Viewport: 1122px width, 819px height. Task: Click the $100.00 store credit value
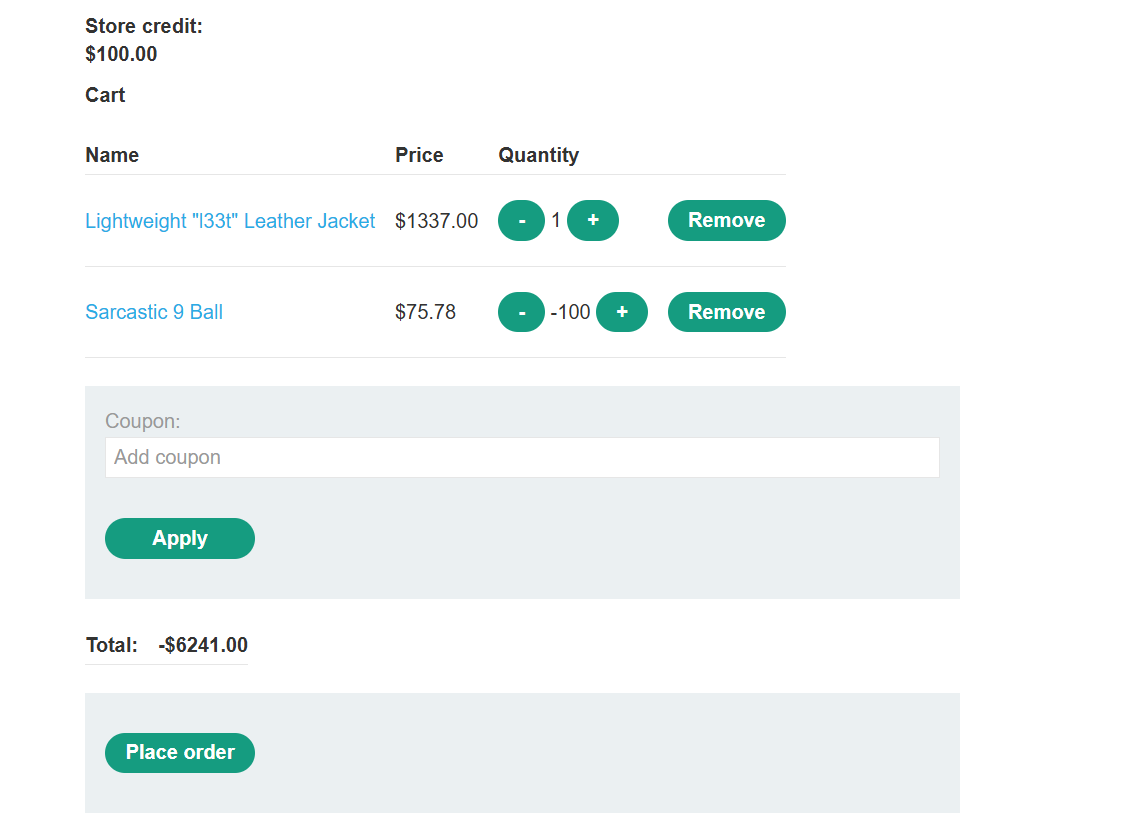coord(121,54)
